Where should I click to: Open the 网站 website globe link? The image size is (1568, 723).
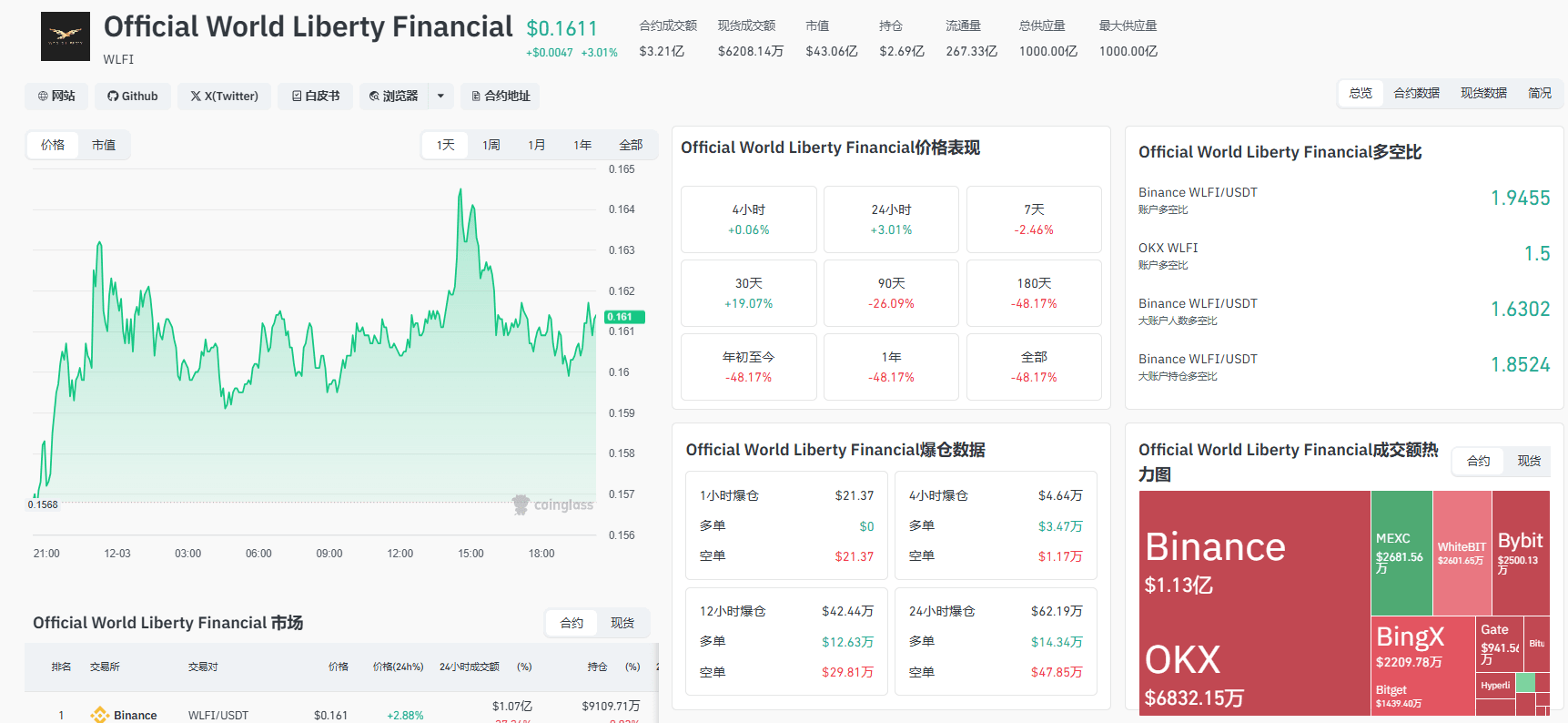click(x=56, y=96)
